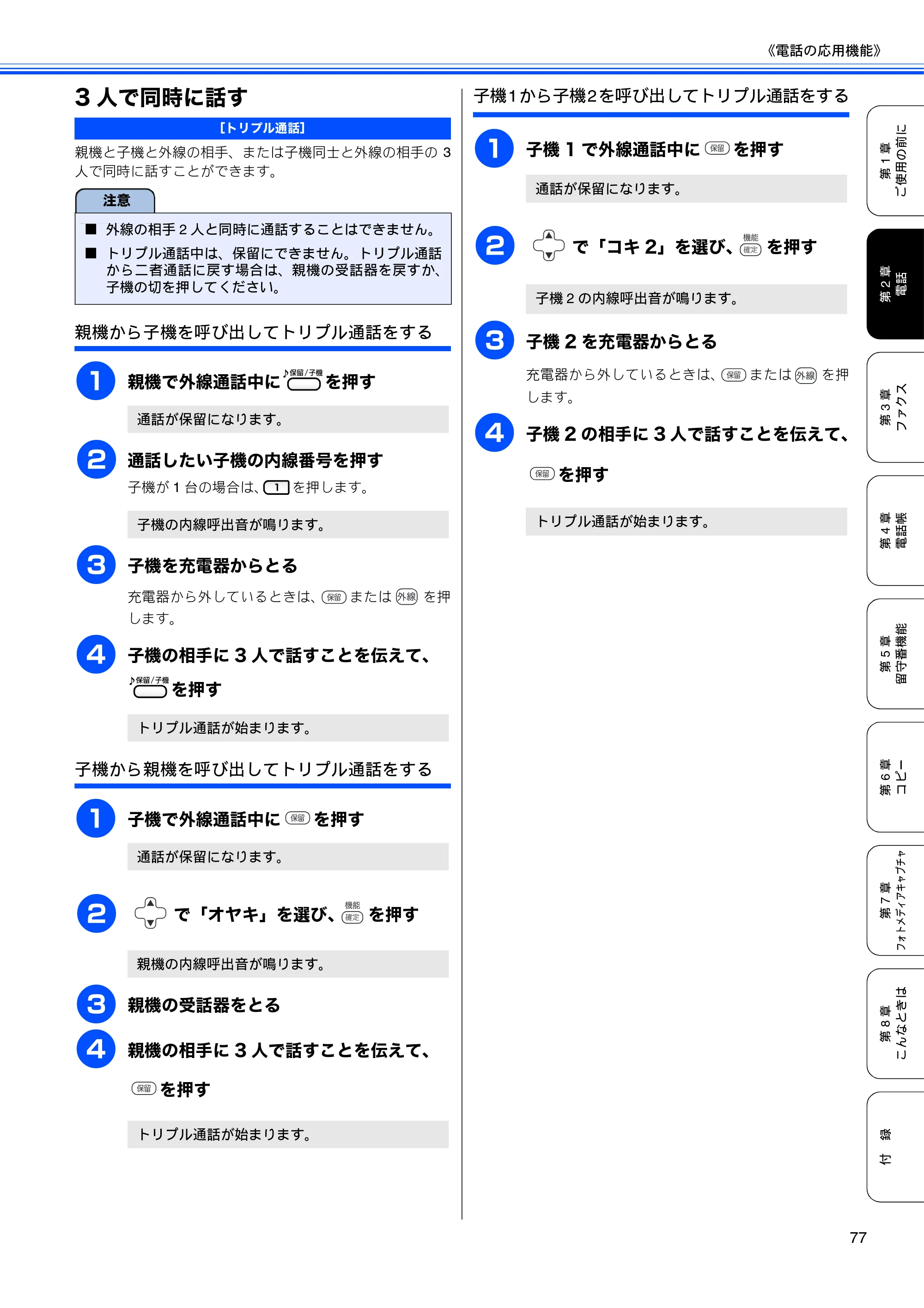This screenshot has height=1308, width=924.
Task: Click 保留/子機 icon below 子機の相手に3人で話すこと
Action: (x=150, y=687)
